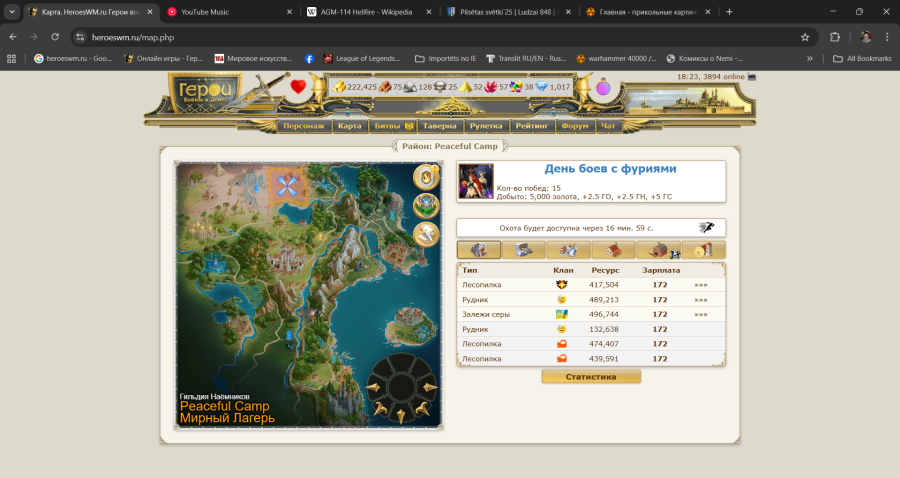The height and width of the screenshot is (478, 900).
Task: Open the Форум menu item
Action: 575,126
